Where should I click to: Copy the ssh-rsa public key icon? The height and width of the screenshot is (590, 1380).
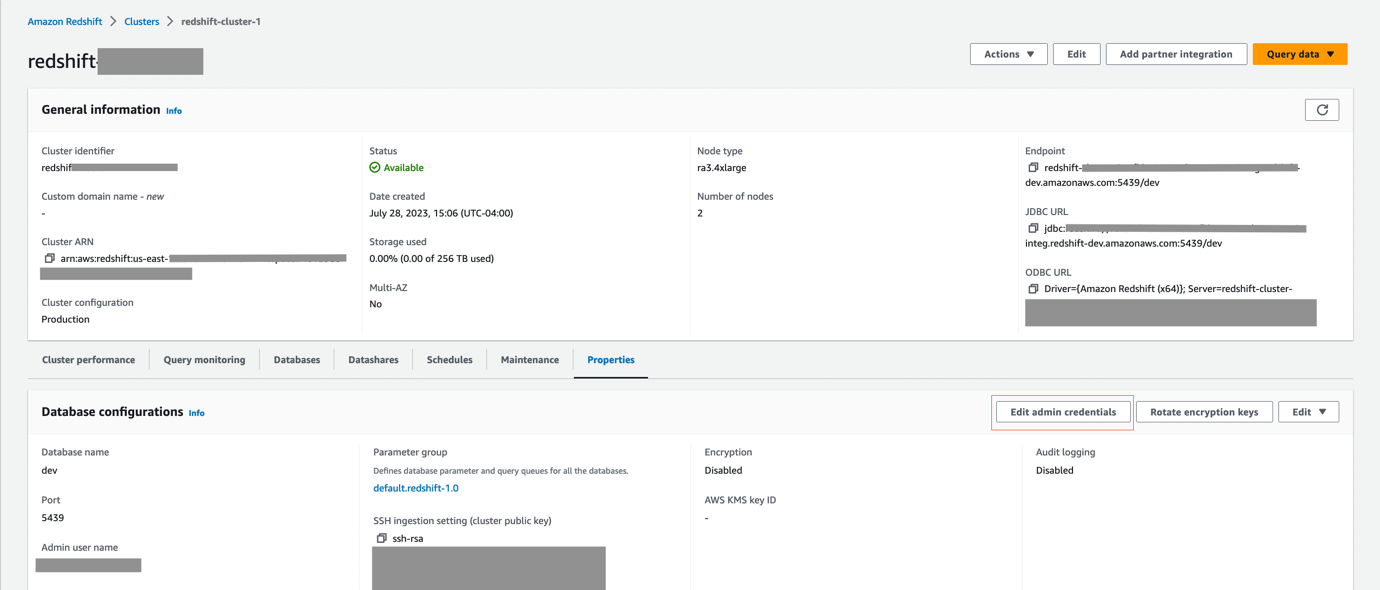coord(381,538)
